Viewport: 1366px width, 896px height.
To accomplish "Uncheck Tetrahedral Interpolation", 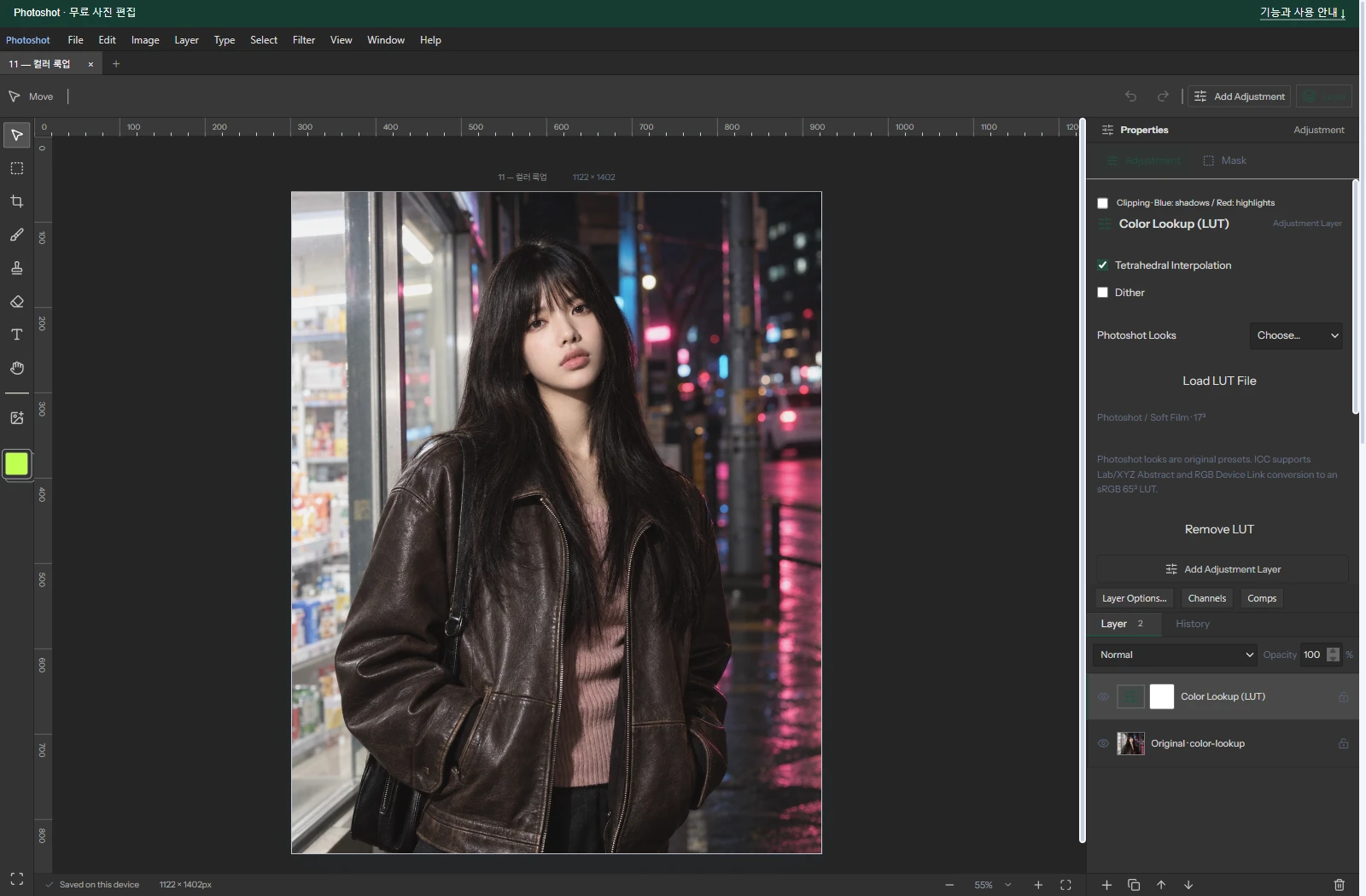I will tap(1102, 265).
